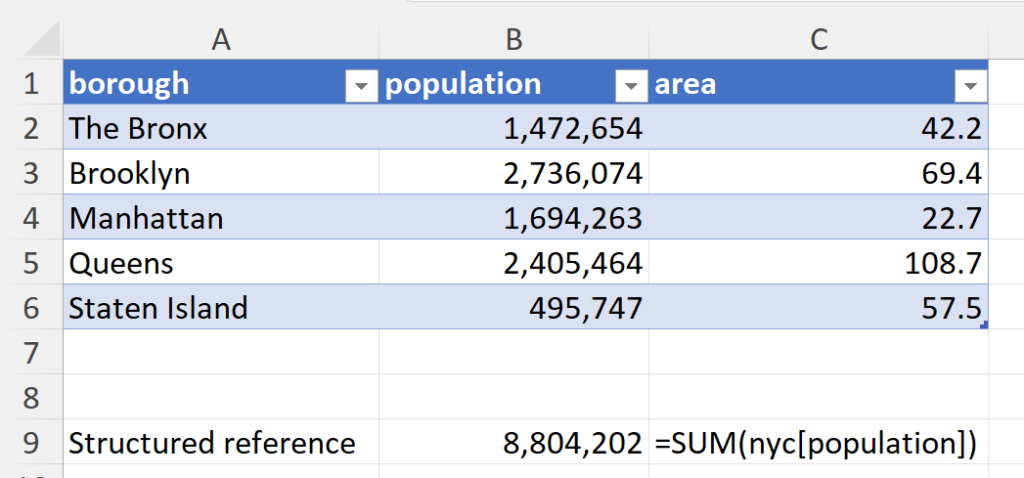Select row 7 header
The height and width of the screenshot is (478, 1024).
[30, 353]
